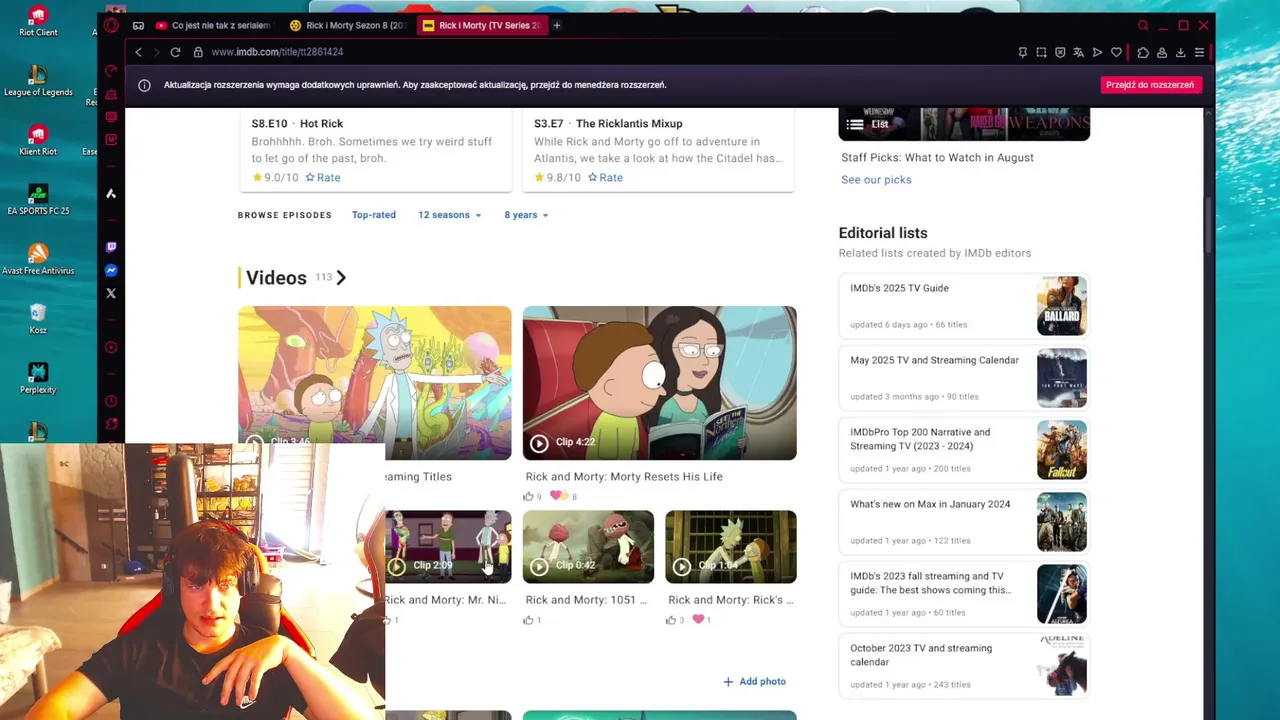Open Klient Riot desktop shortcut
This screenshot has width=1280, height=720.
[38, 140]
